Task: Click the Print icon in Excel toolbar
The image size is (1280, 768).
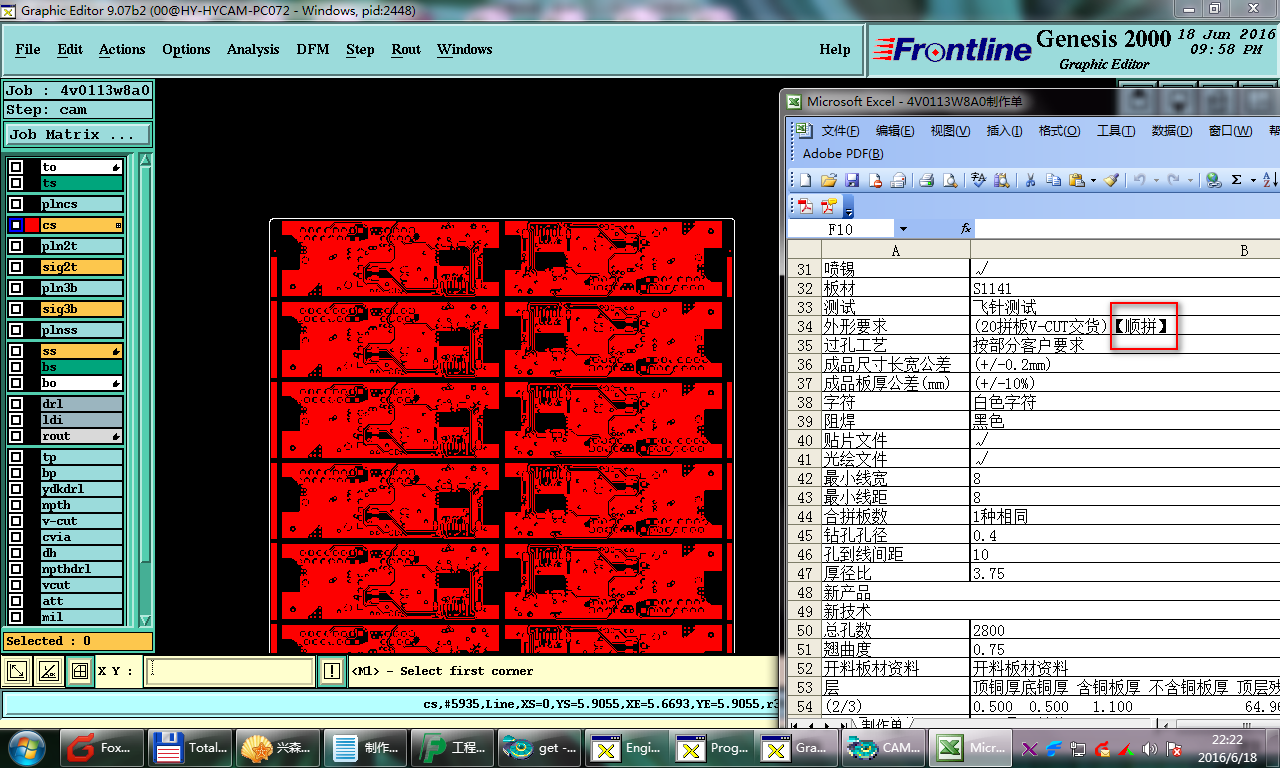Action: (926, 180)
